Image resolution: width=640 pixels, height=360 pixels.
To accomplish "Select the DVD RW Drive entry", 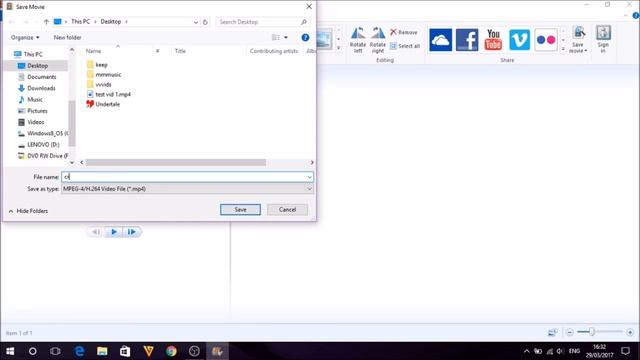I will coord(43,156).
